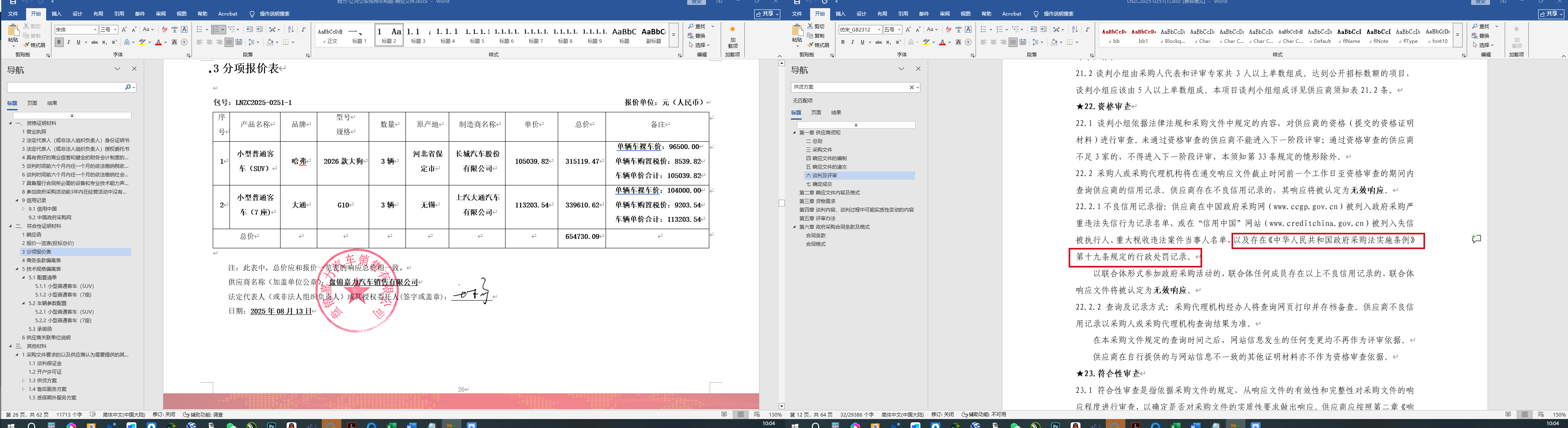Apply yellow text highlight in left Word window
1568x428 pixels.
[142, 42]
